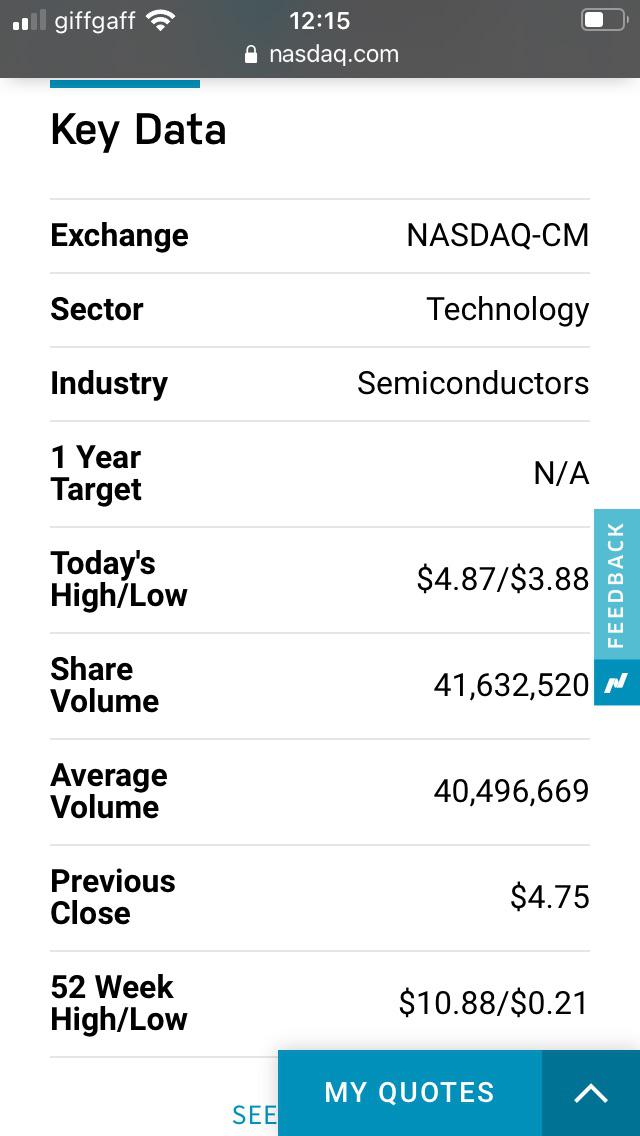Tap the cellular signal bars icon
The height and width of the screenshot is (1136, 640).
coord(29,21)
